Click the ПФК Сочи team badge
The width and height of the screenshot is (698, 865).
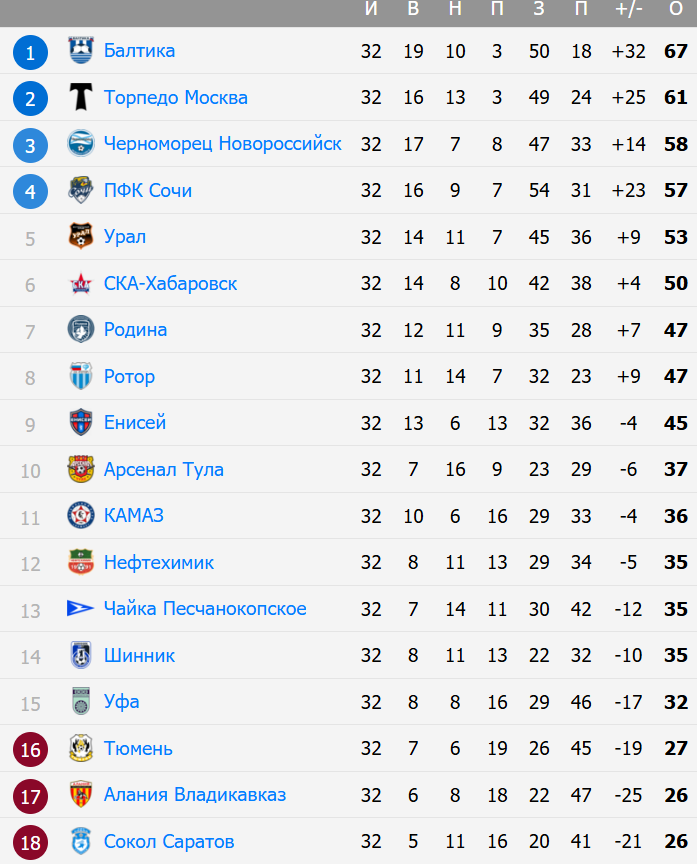81,190
